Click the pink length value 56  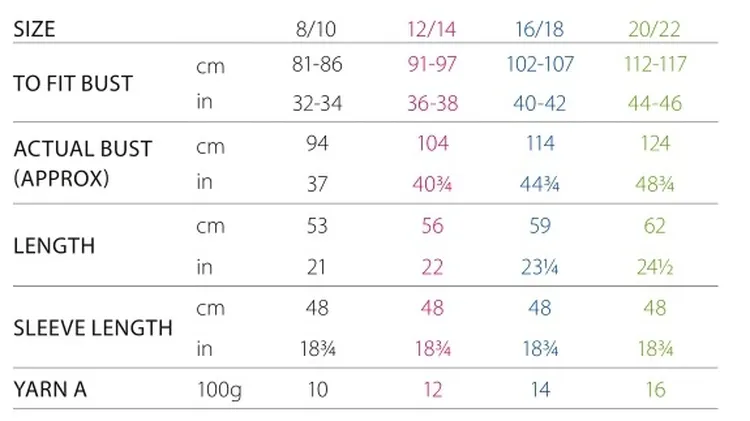pyautogui.click(x=432, y=226)
